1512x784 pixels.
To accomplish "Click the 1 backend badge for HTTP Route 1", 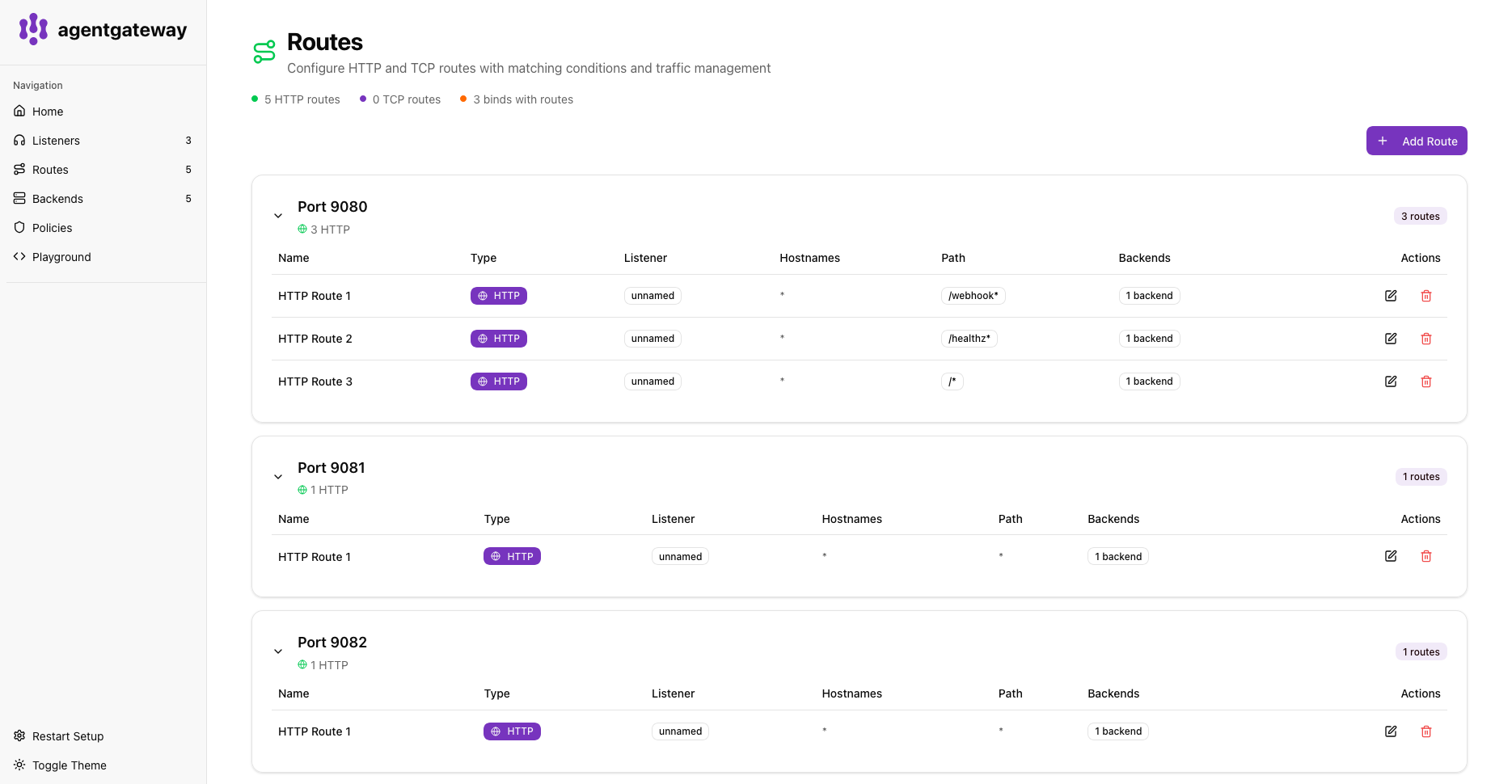I will [x=1149, y=295].
